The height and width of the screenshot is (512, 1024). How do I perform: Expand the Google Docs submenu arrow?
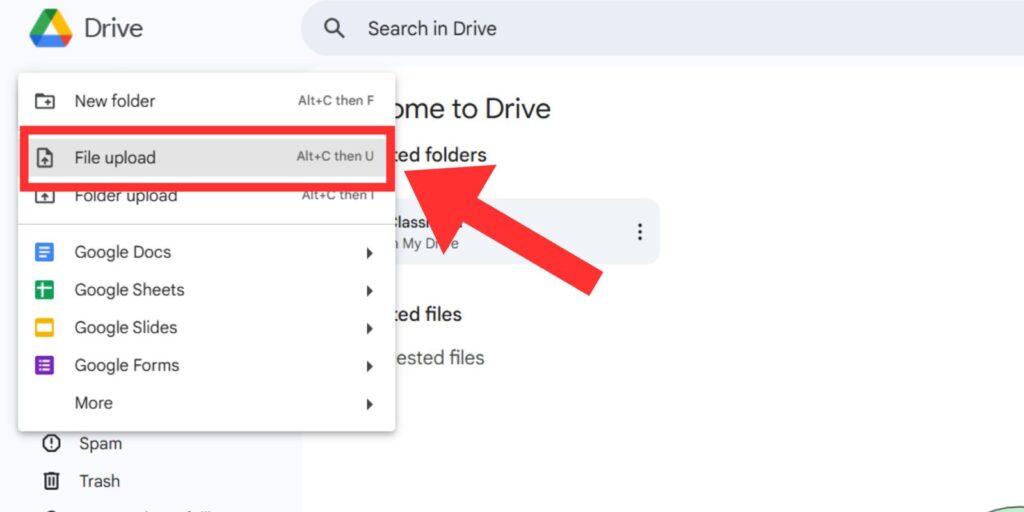370,253
